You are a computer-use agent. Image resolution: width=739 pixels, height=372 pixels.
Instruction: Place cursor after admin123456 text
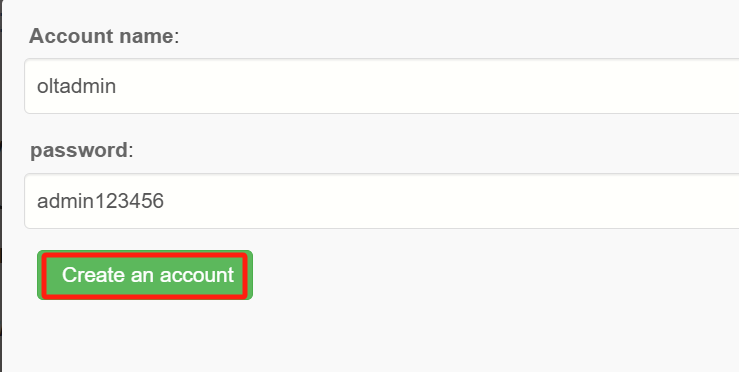[164, 201]
